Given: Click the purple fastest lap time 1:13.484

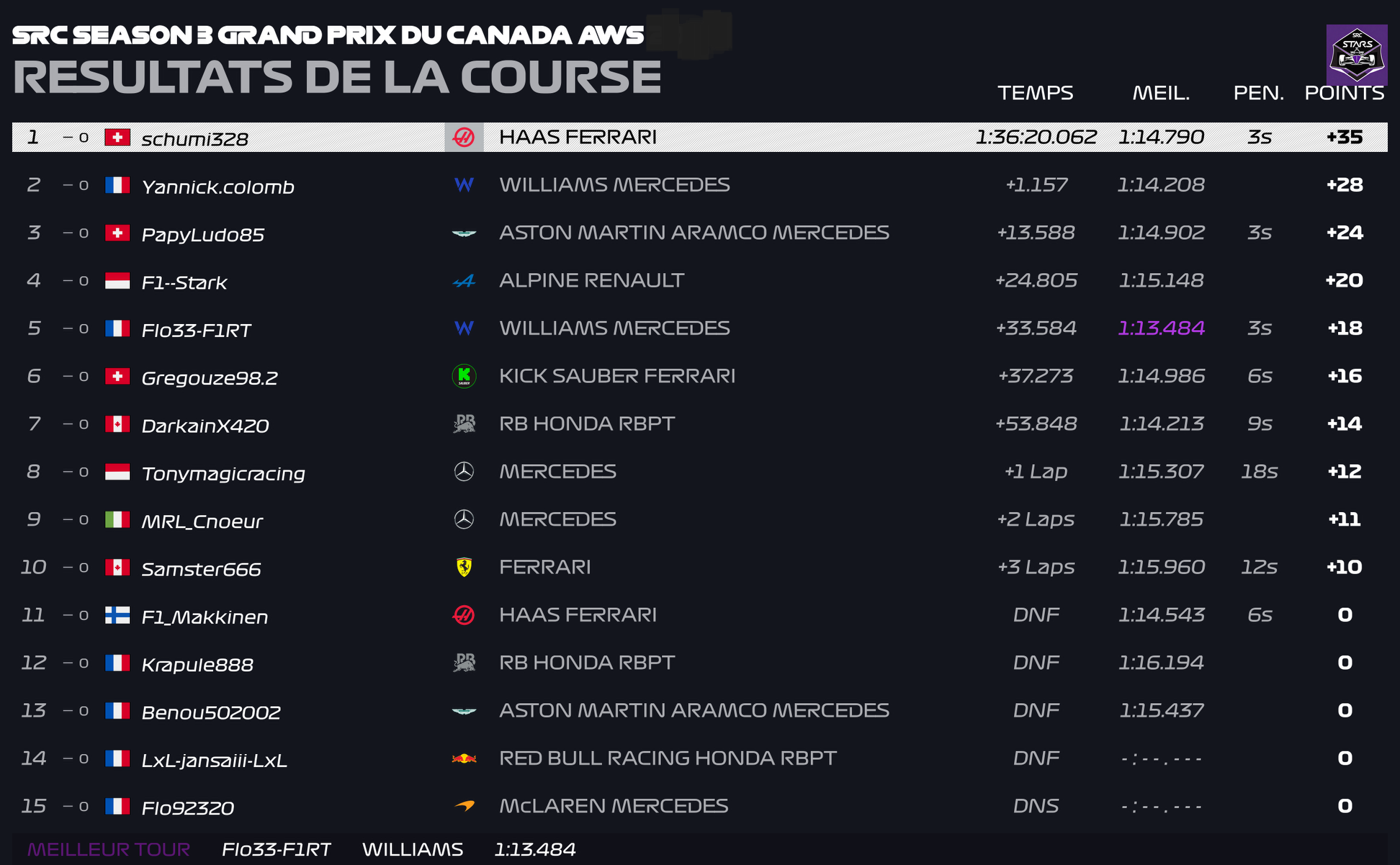Looking at the screenshot, I should [x=1161, y=328].
